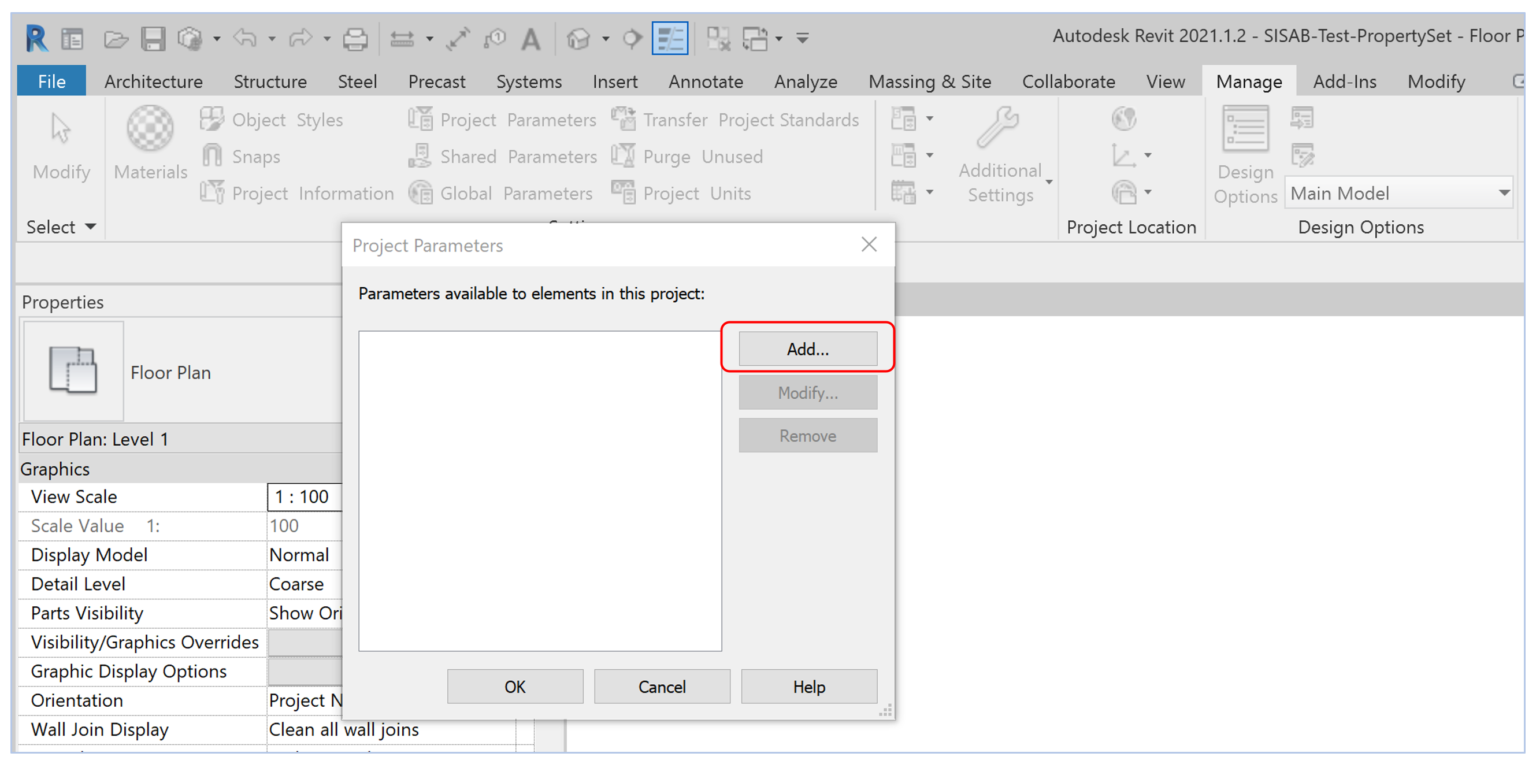1536x764 pixels.
Task: Open the Undo history dropdown arrow
Action: [271, 40]
